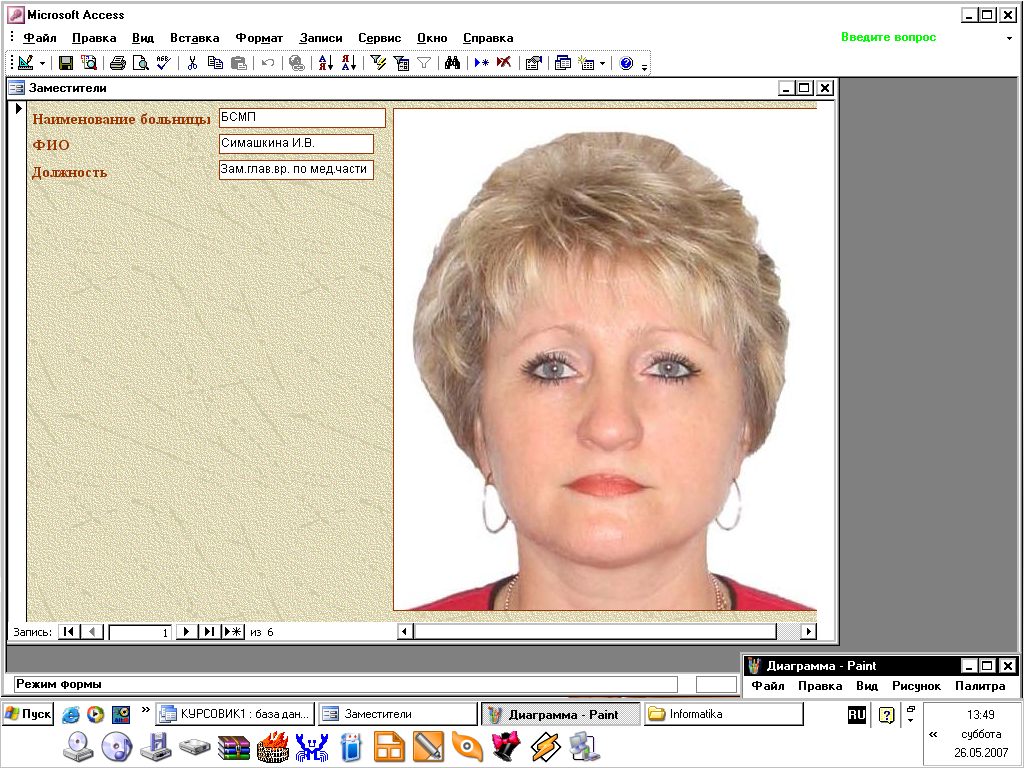Viewport: 1024px width, 768px height.
Task: Click the Find binoculars icon
Action: pyautogui.click(x=452, y=63)
